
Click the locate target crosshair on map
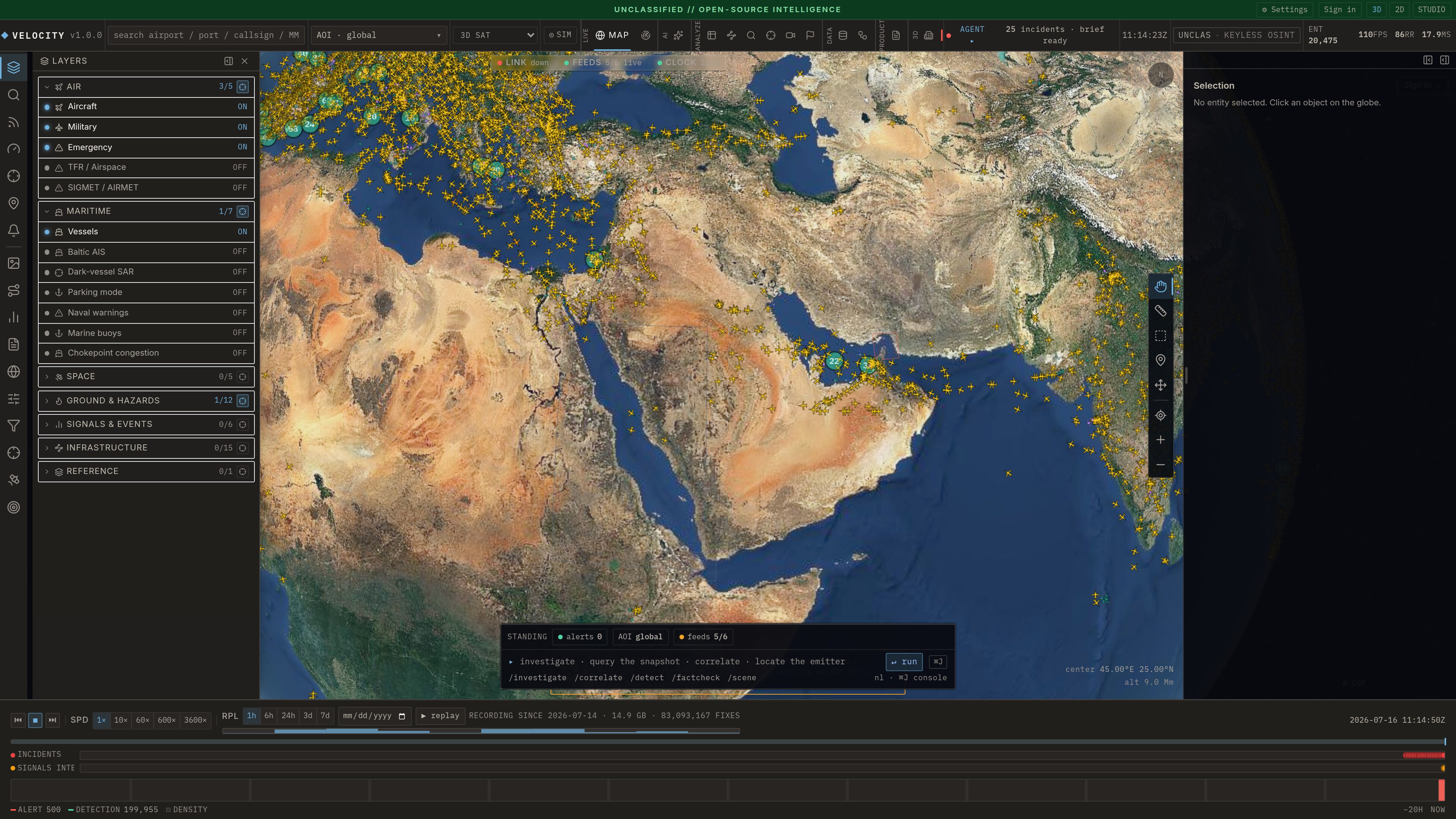1160,416
